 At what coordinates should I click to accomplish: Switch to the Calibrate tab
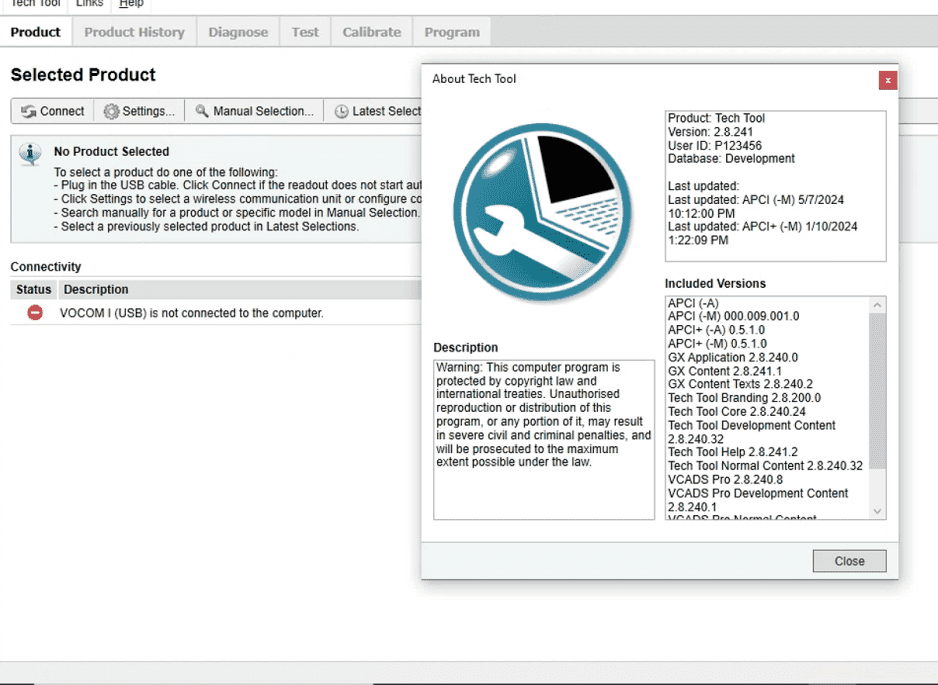pos(372,32)
